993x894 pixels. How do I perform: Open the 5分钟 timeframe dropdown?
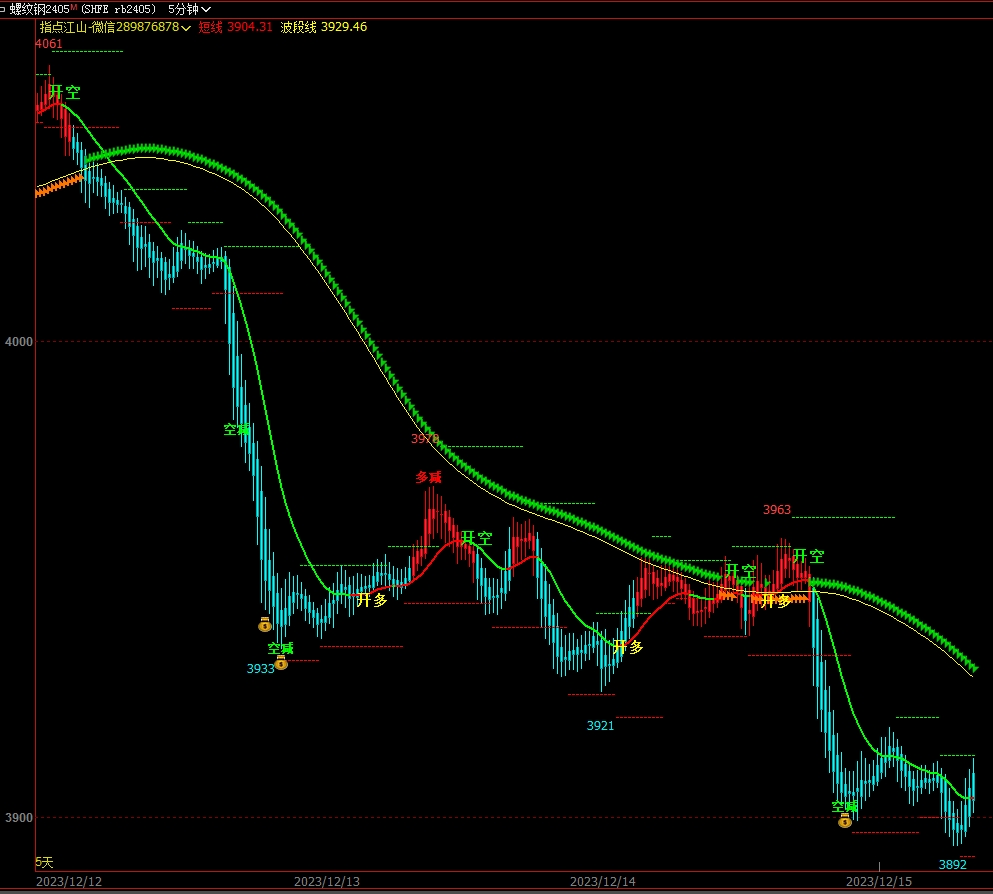189,9
